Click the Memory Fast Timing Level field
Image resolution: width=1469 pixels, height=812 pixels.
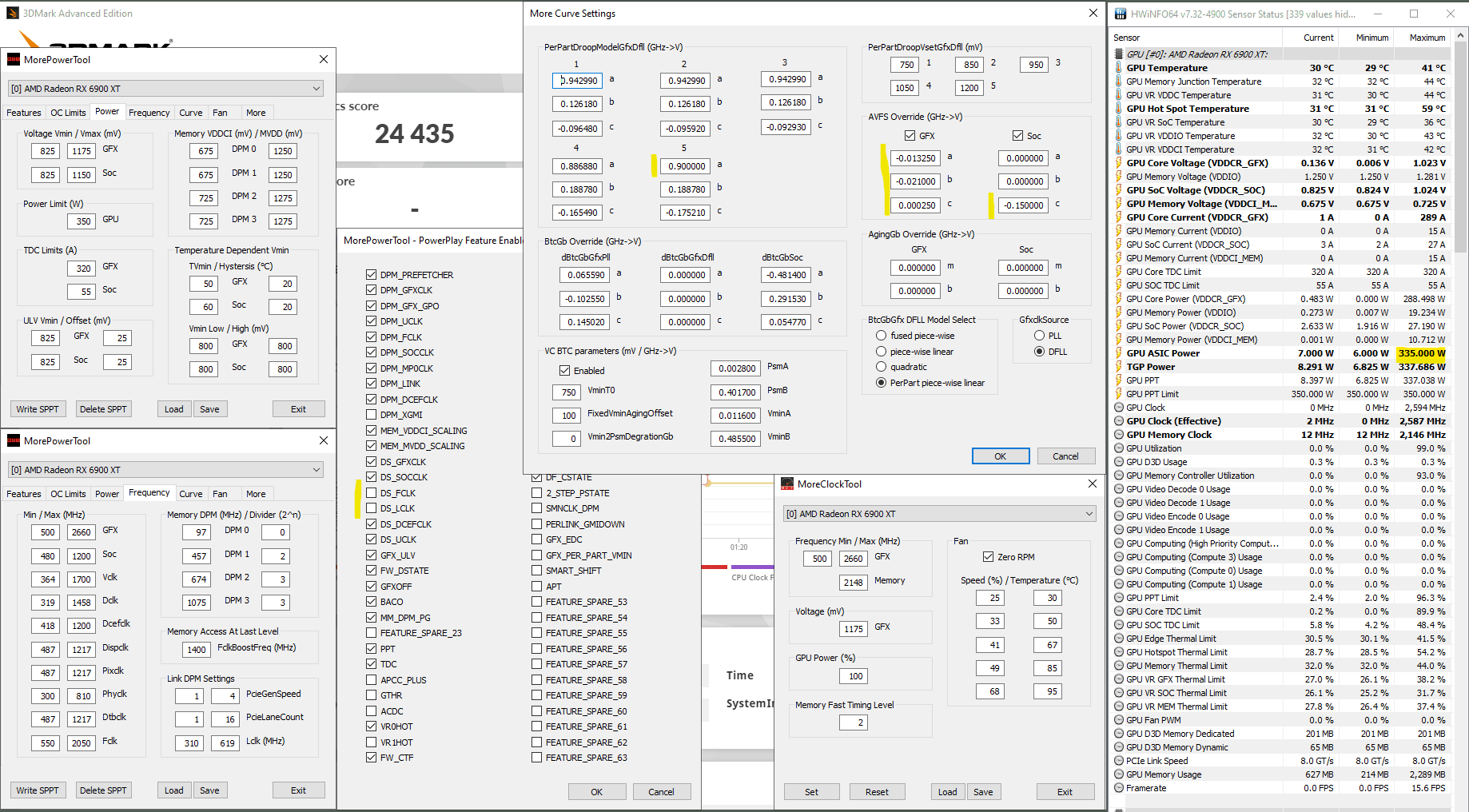click(x=855, y=722)
